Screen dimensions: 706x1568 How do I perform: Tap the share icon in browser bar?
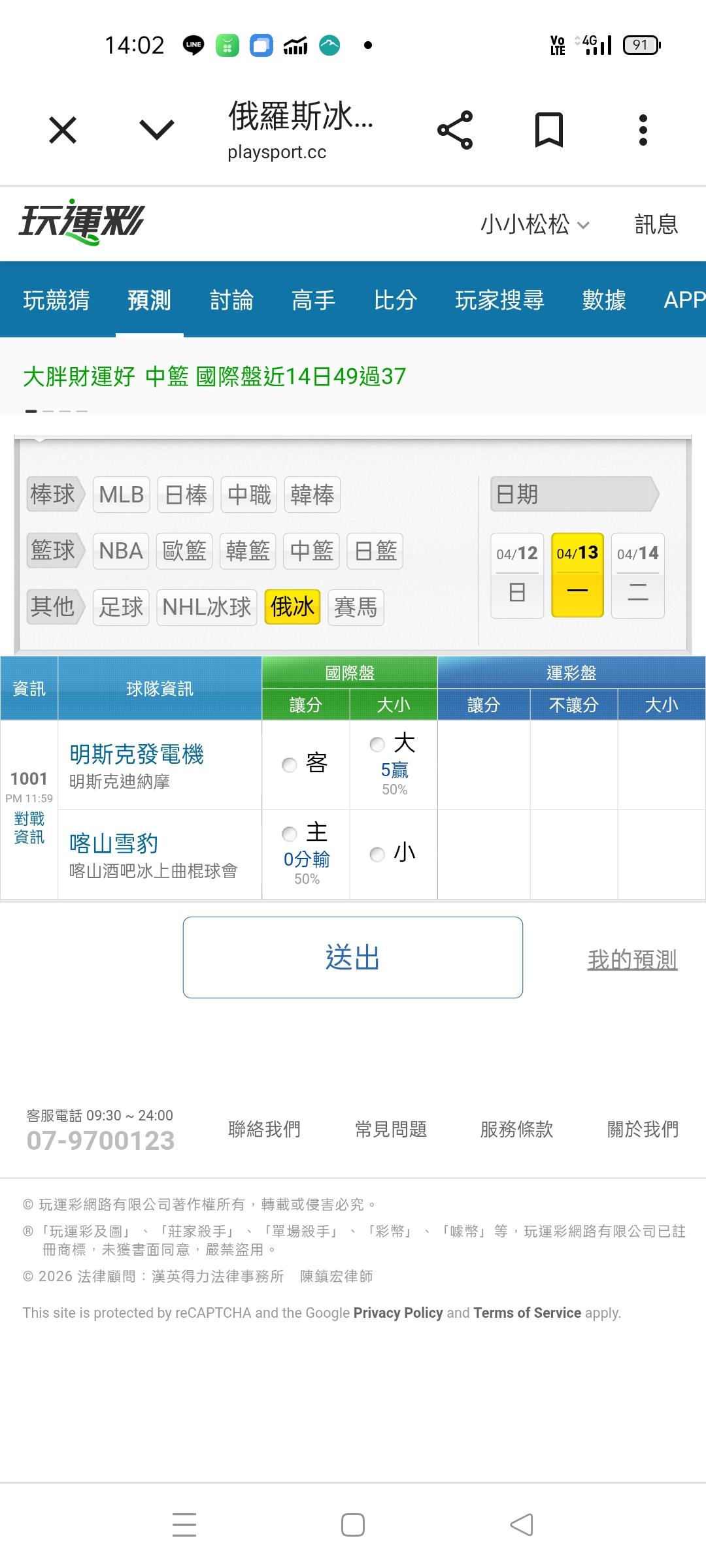point(455,130)
